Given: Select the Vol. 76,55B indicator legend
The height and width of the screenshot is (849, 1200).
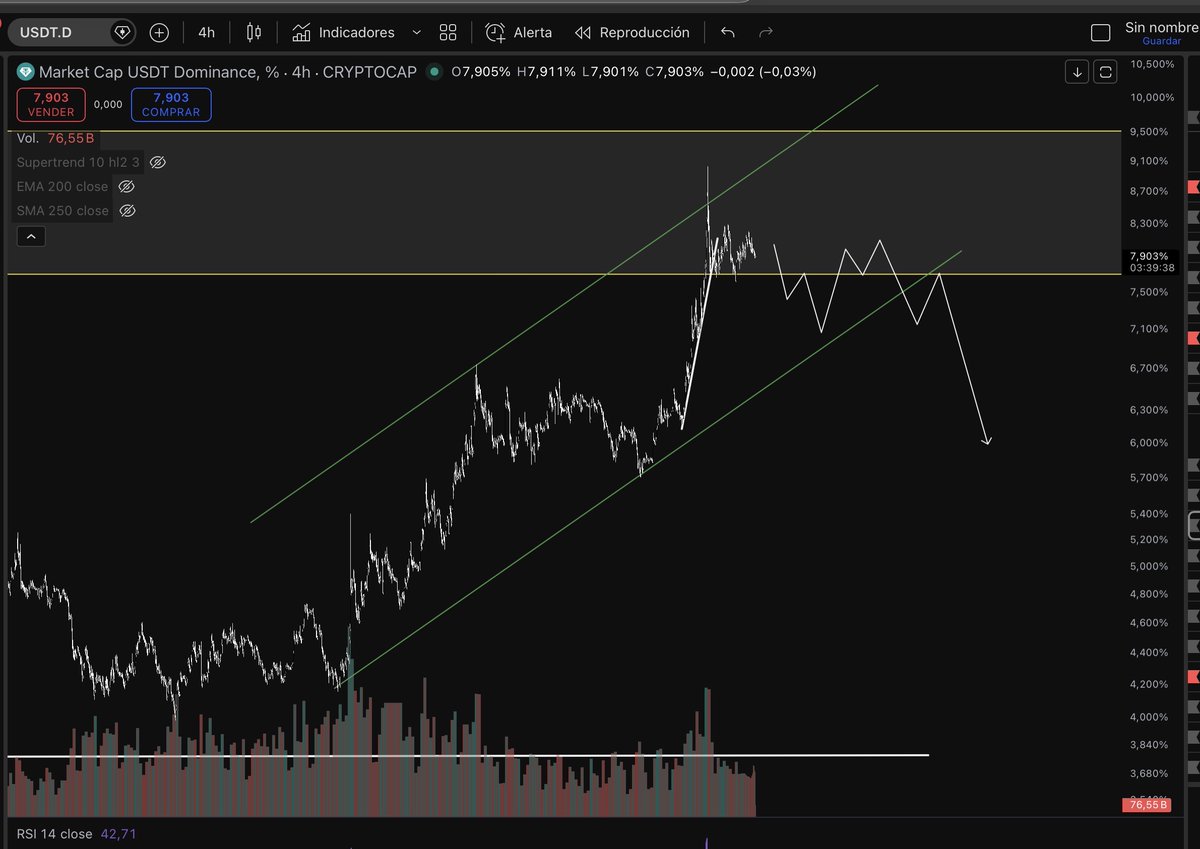Looking at the screenshot, I should coord(55,138).
